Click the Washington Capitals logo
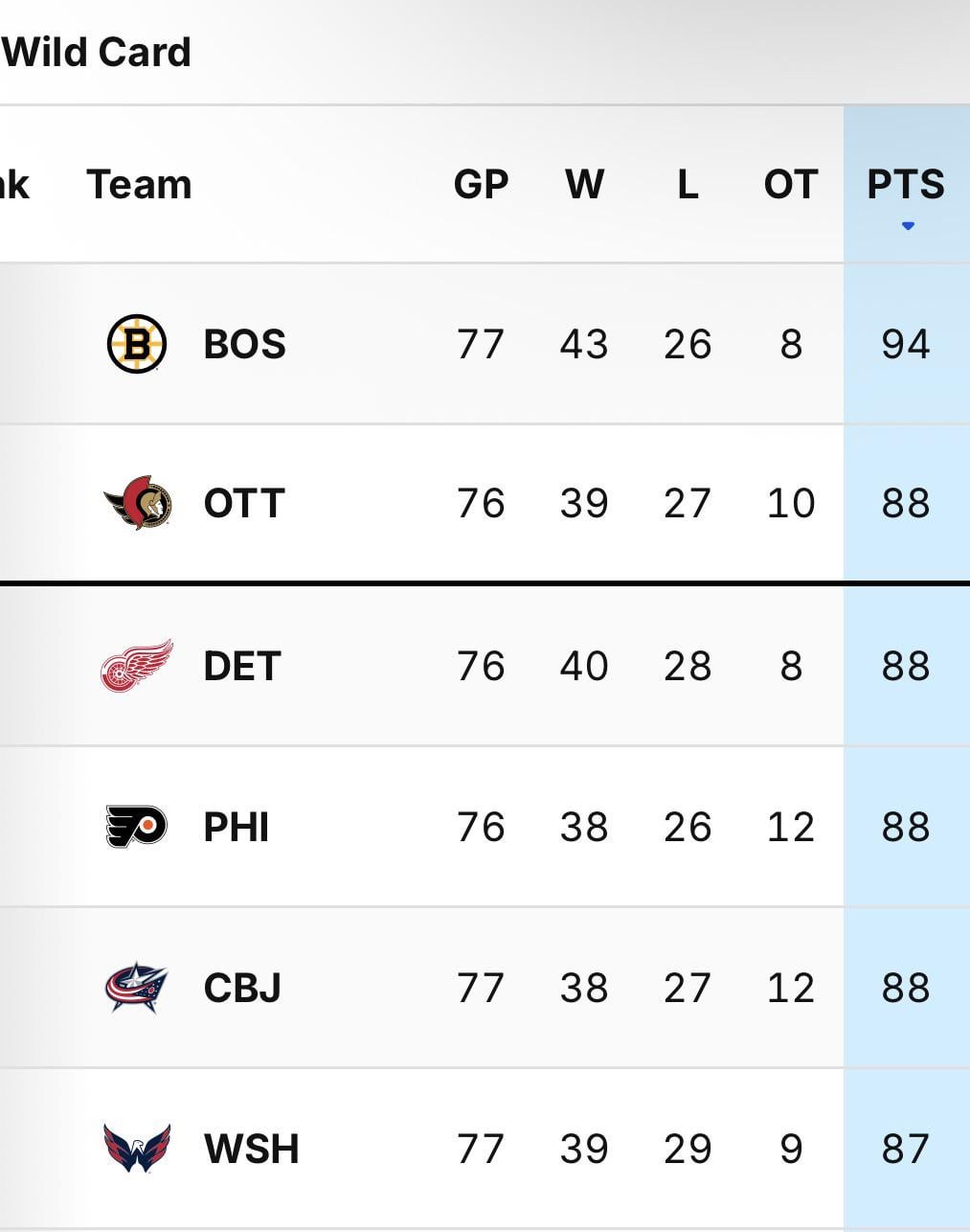Screen dimensions: 970x1232 coord(137,1148)
